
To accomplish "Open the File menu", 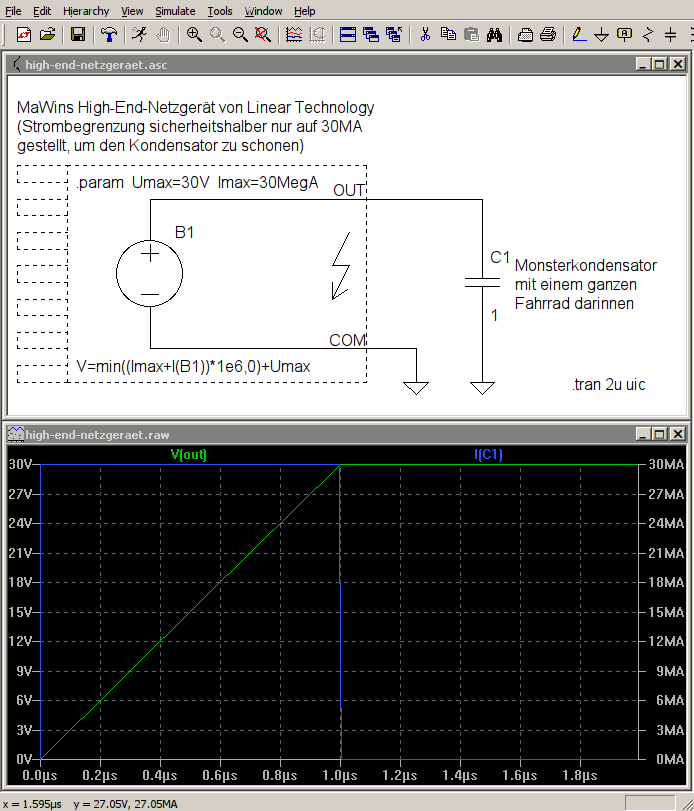I will tap(13, 11).
